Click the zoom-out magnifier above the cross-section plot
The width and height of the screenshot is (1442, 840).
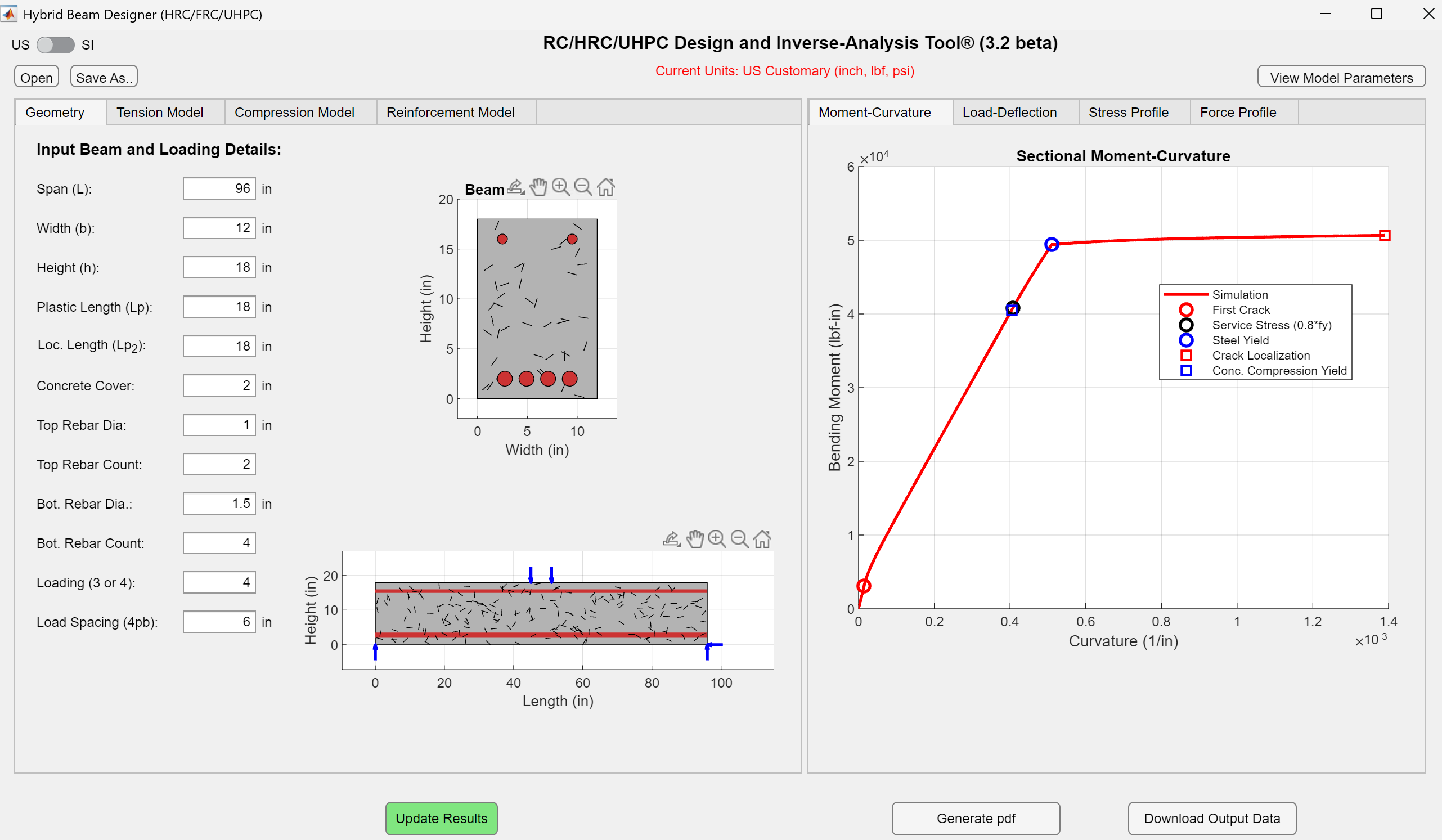(582, 187)
